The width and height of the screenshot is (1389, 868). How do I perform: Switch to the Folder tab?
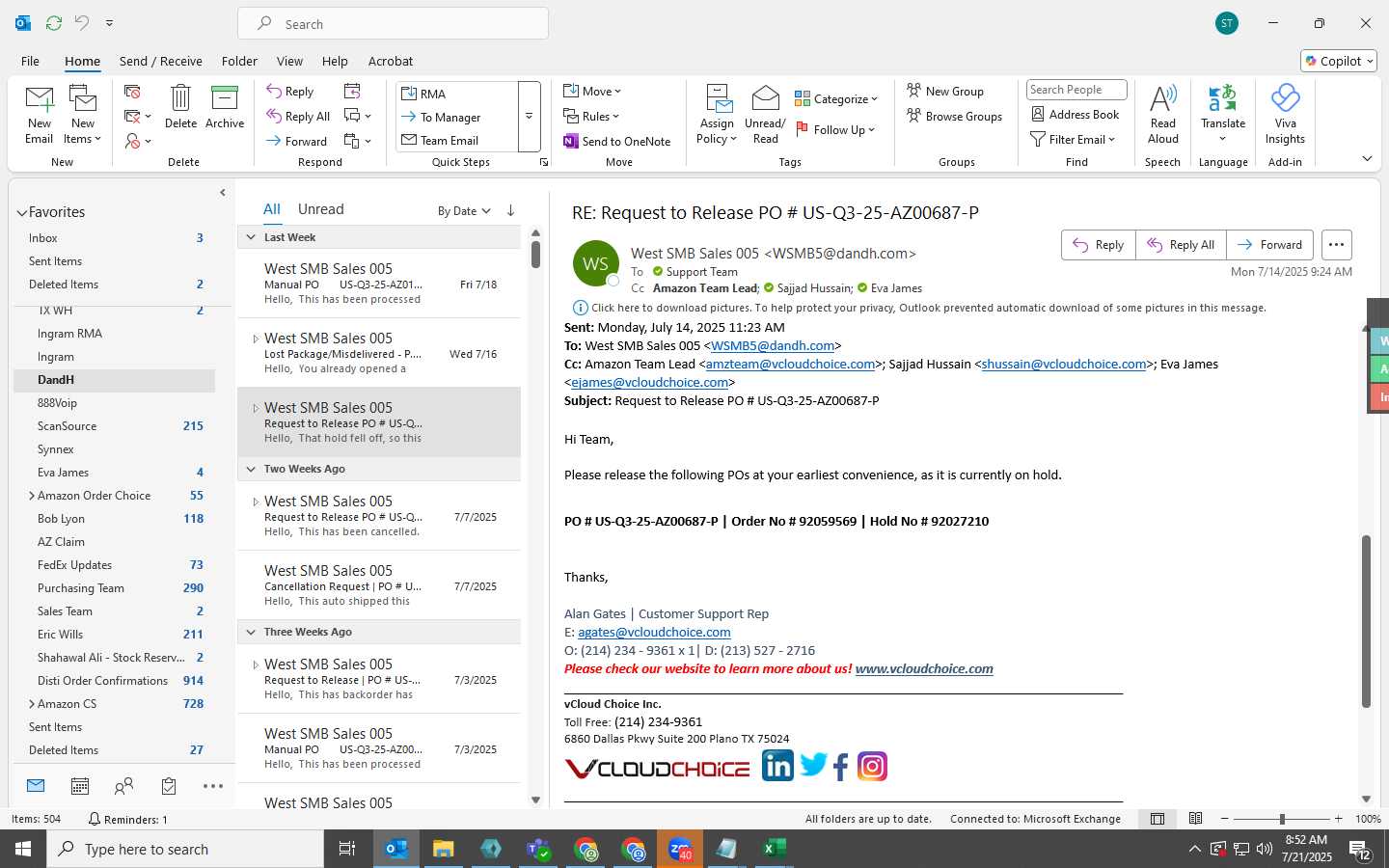[x=239, y=61]
